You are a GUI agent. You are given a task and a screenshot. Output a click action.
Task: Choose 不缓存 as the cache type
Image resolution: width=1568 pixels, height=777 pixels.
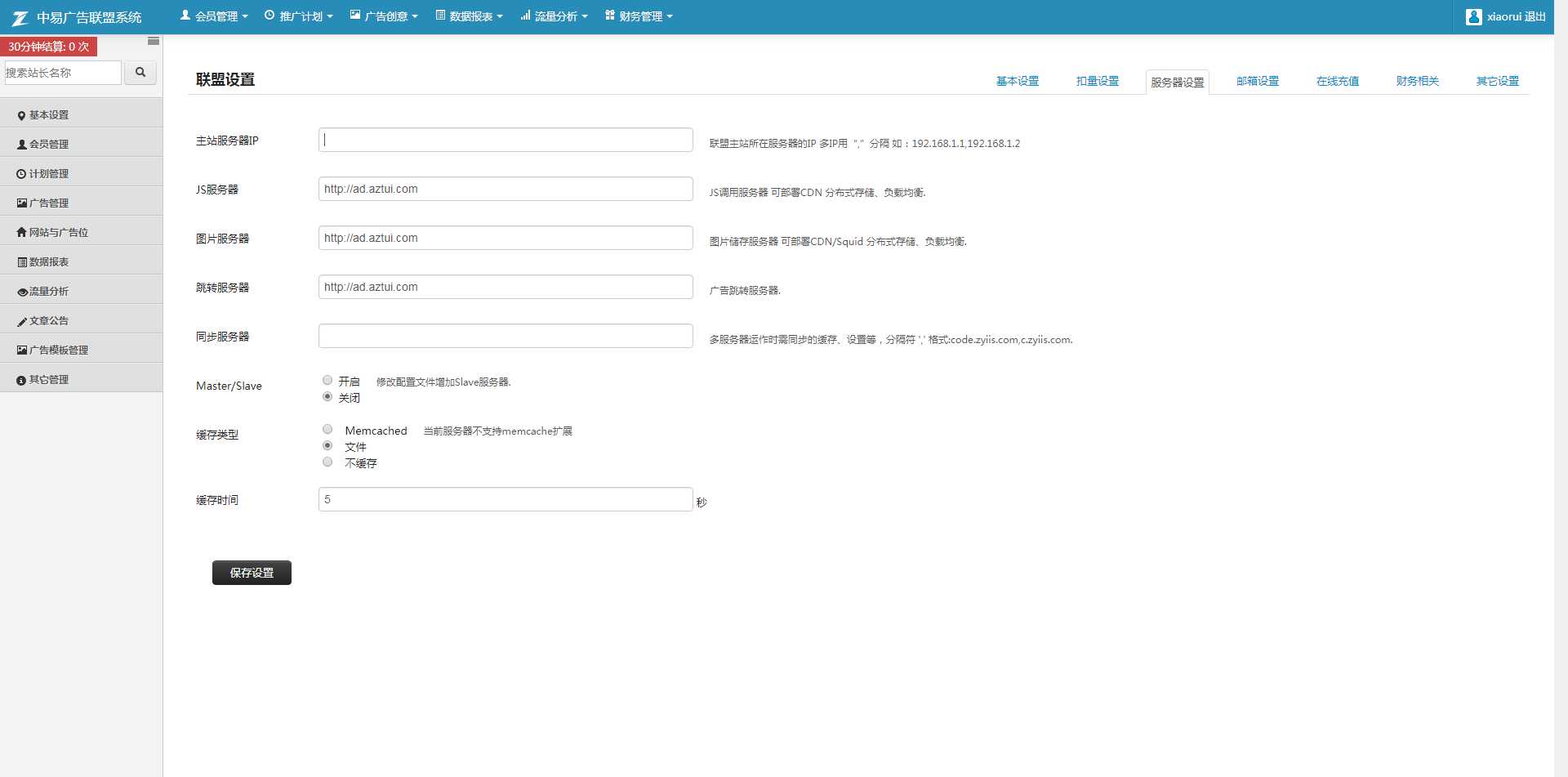click(x=327, y=462)
